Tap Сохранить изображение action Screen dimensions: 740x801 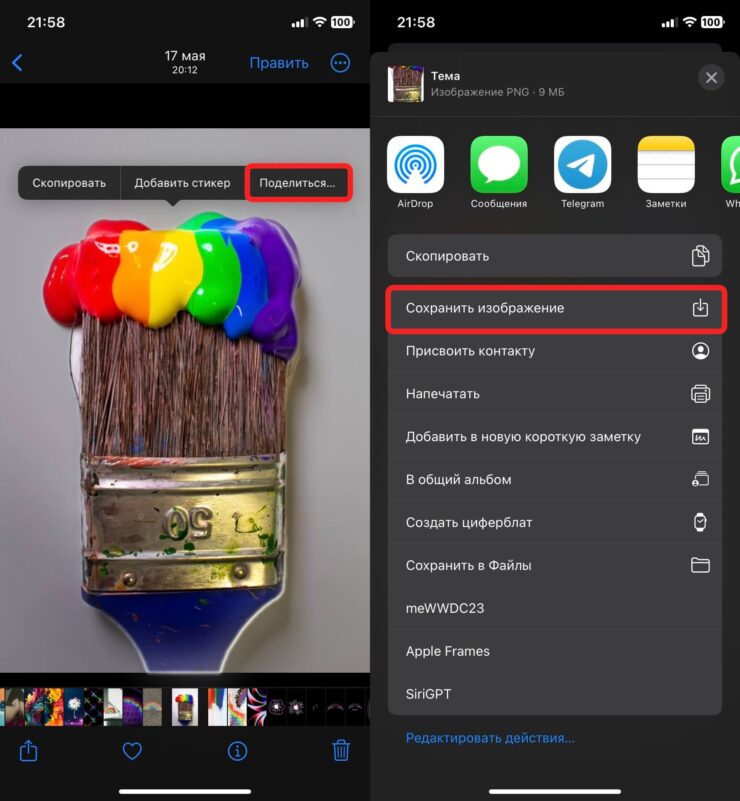tap(555, 308)
